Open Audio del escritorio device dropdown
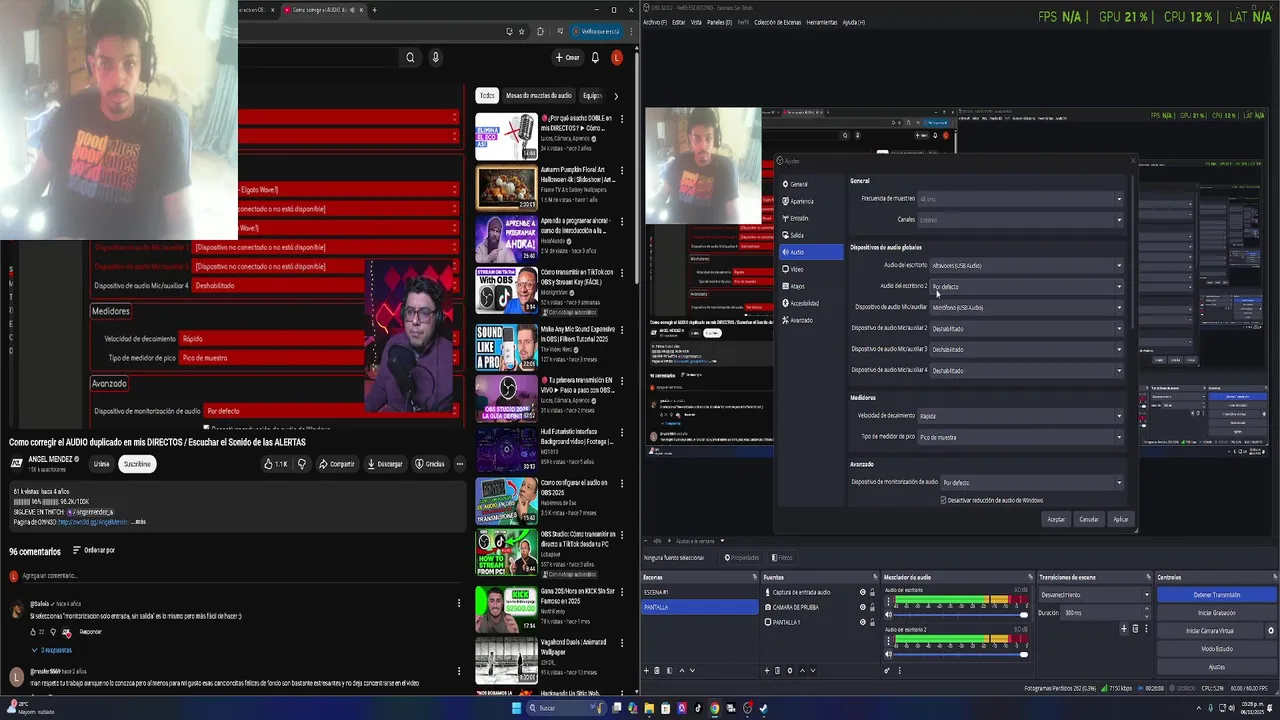The width and height of the screenshot is (1280, 720). [1027, 266]
